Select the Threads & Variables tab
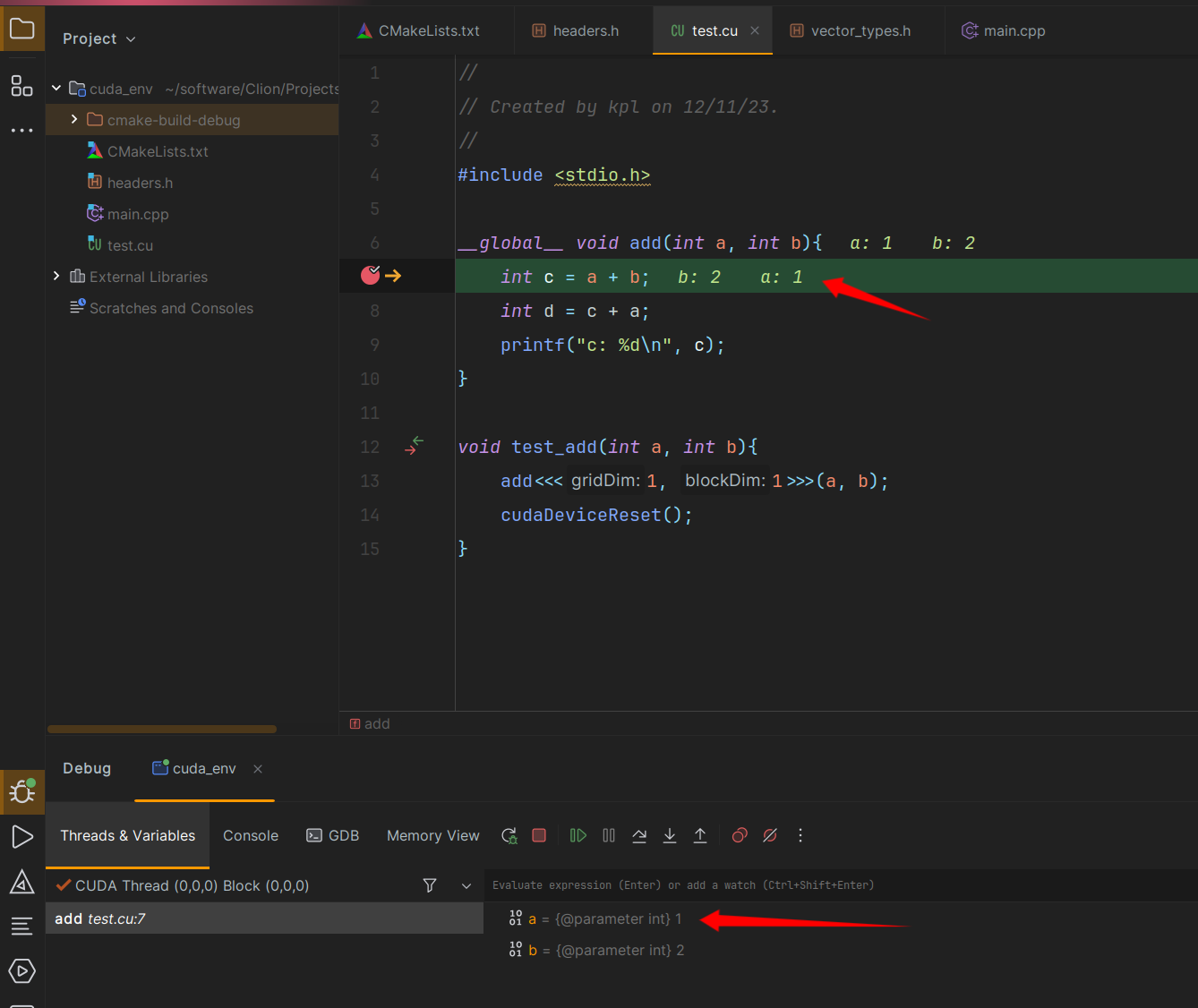 [x=127, y=835]
